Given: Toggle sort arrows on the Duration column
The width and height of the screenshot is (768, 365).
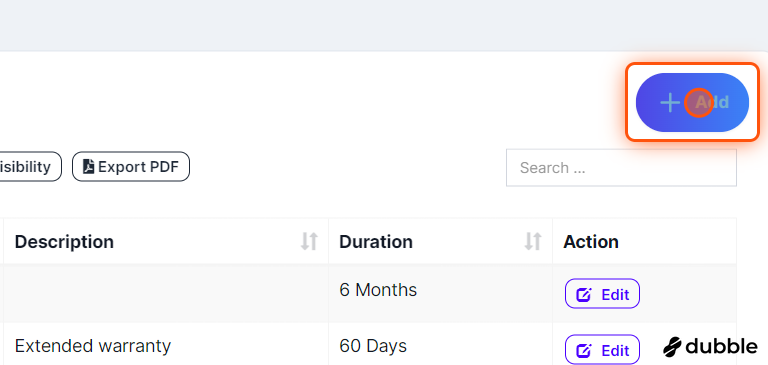Looking at the screenshot, I should pos(533,242).
